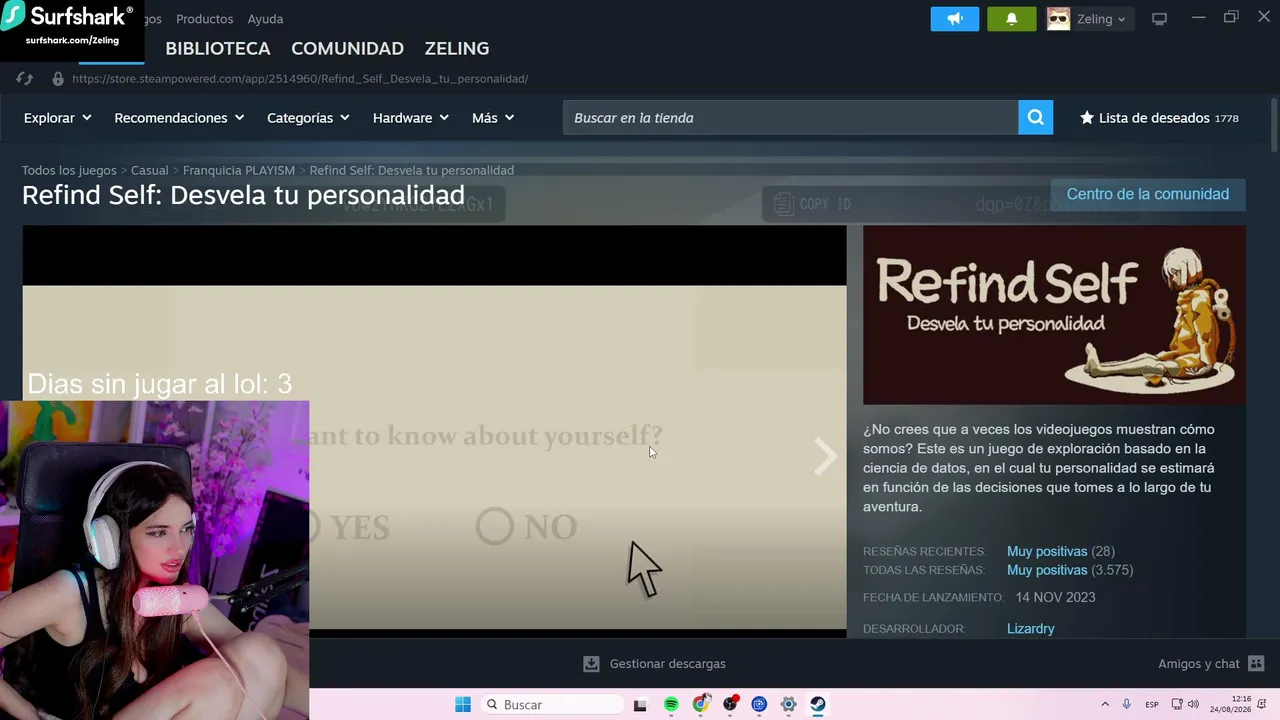Click the microphone icon in system tray
The height and width of the screenshot is (720, 1280).
(1127, 705)
